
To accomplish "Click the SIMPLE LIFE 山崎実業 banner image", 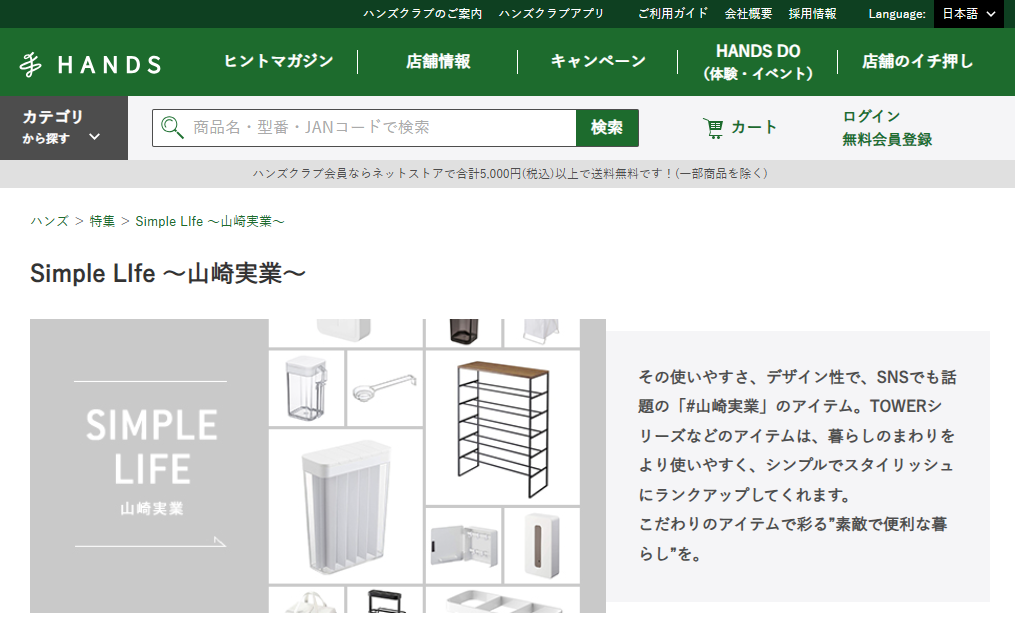I will click(x=318, y=465).
